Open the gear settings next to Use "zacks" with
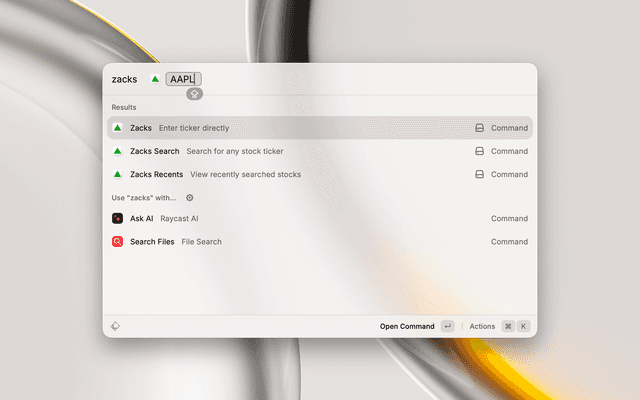640x400 pixels. 190,198
